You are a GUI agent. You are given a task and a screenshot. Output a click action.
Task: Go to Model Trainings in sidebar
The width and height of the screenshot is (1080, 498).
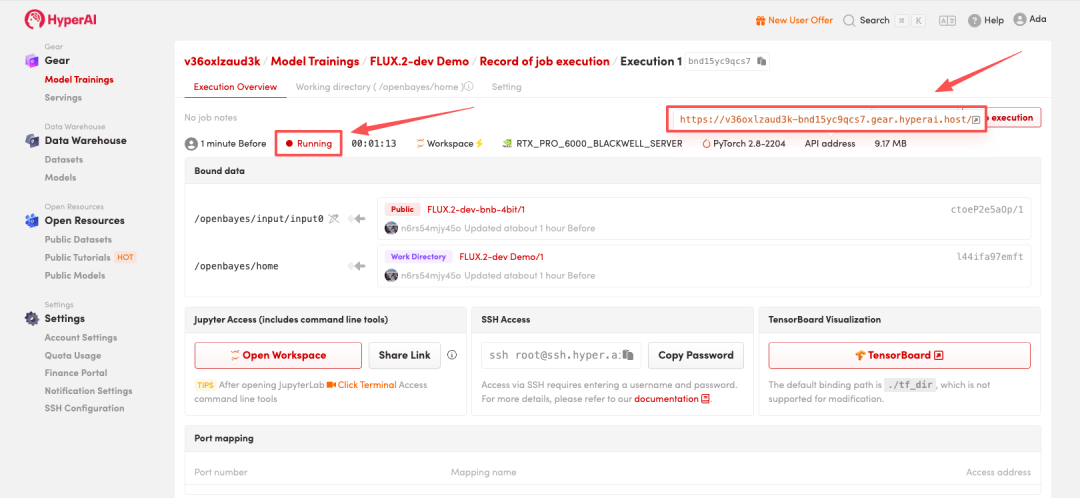(79, 79)
